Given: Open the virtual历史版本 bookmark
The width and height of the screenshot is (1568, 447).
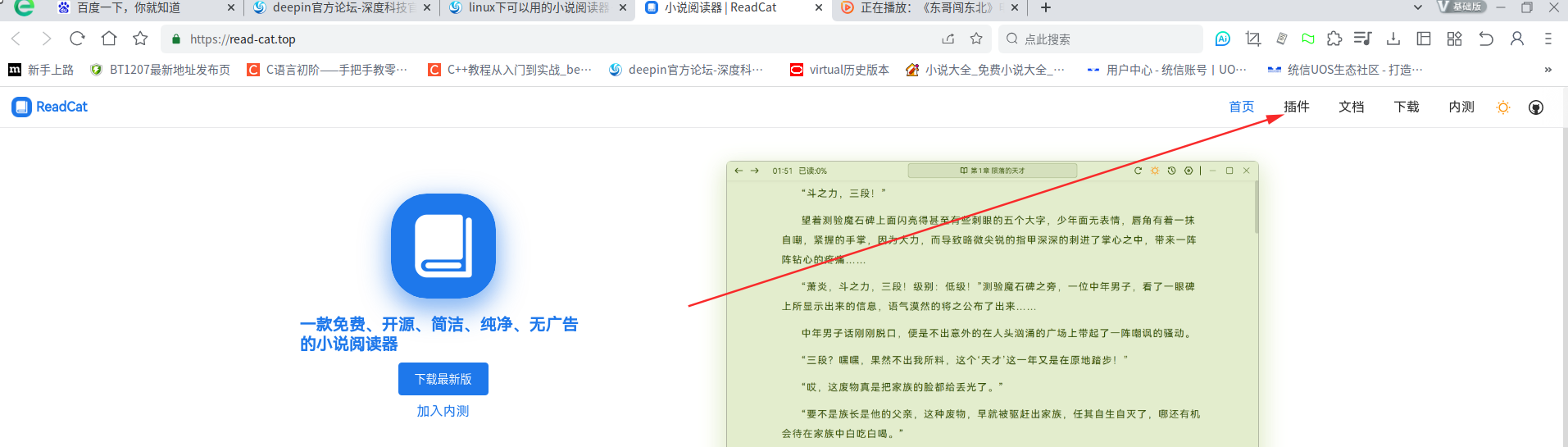Looking at the screenshot, I should (x=839, y=70).
